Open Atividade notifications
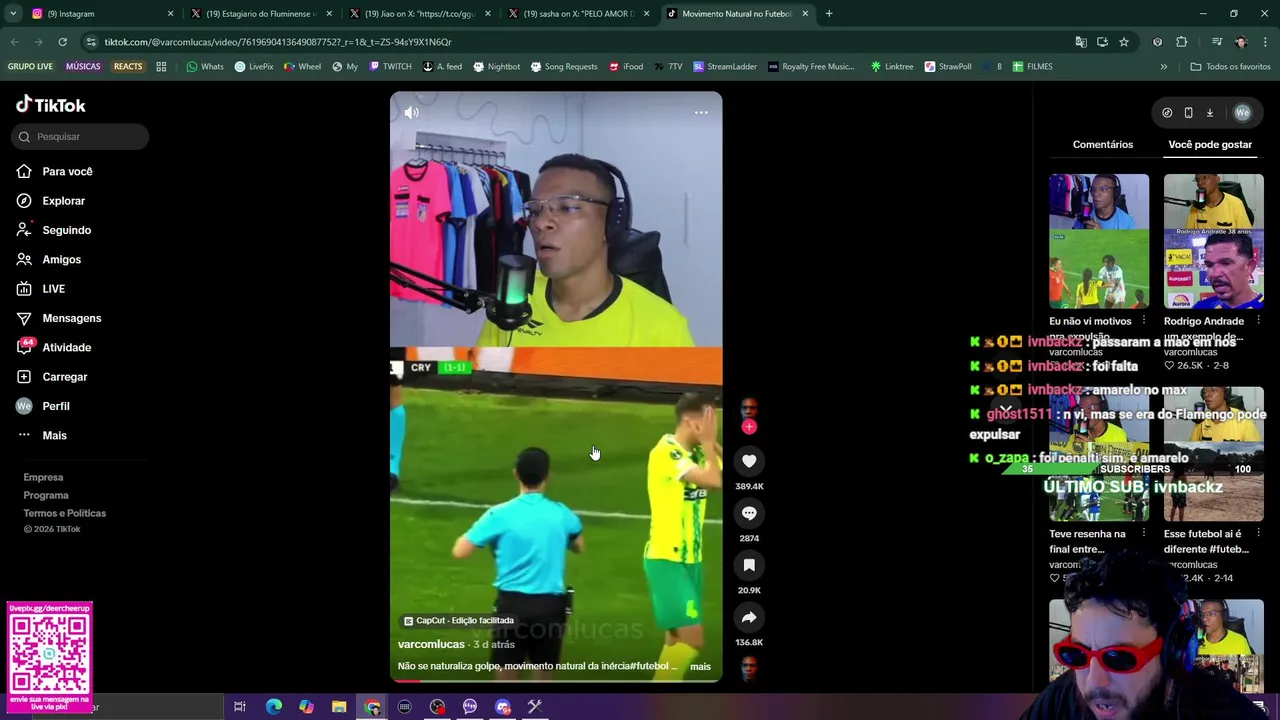Screen dimensions: 1280x720 coord(66,347)
